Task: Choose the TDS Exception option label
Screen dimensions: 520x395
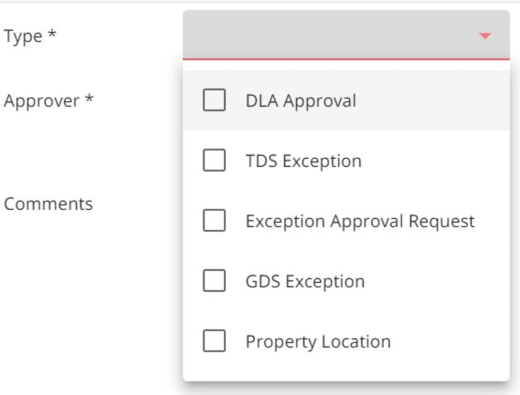Action: coord(304,161)
